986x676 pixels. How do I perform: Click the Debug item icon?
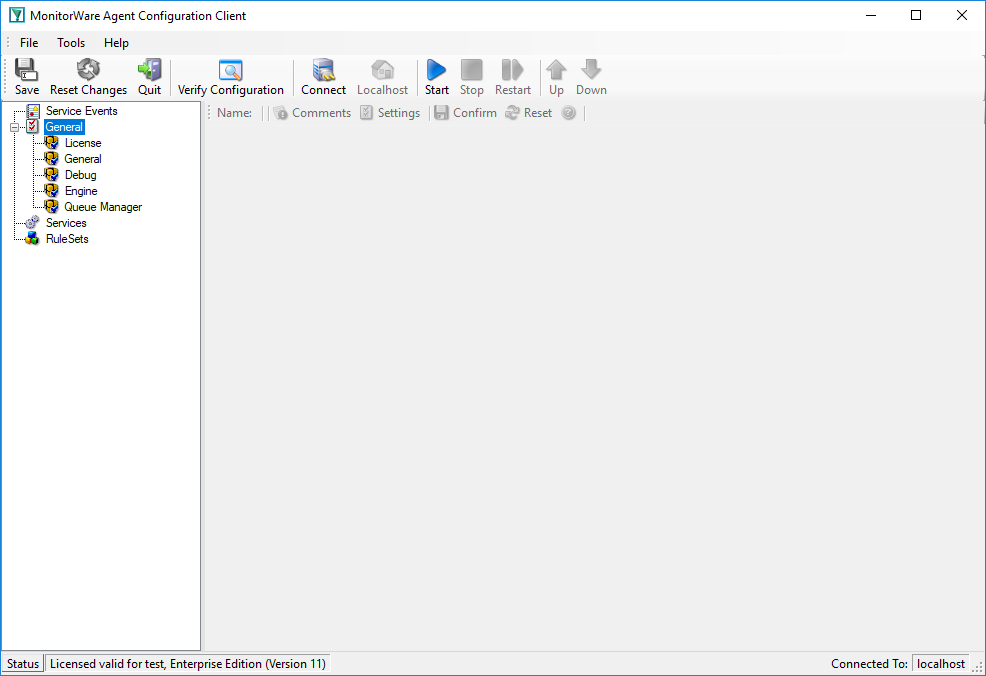point(52,175)
